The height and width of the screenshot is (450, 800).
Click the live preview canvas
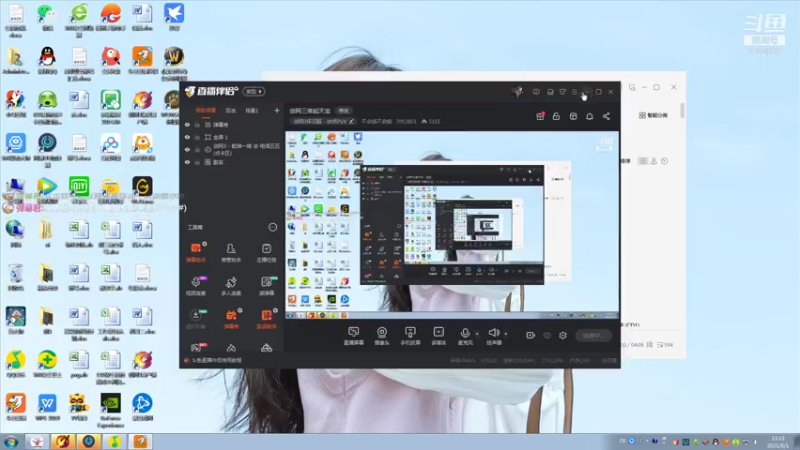(452, 225)
